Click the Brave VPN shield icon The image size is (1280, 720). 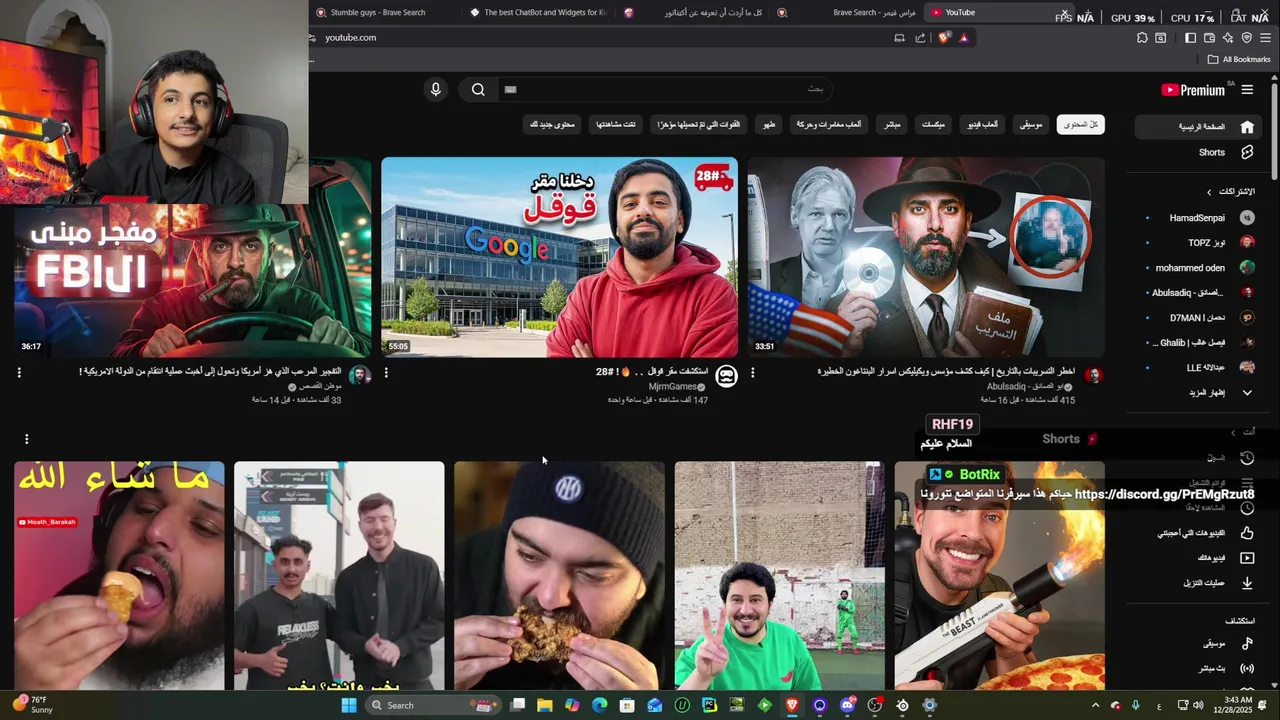(x=1246, y=38)
